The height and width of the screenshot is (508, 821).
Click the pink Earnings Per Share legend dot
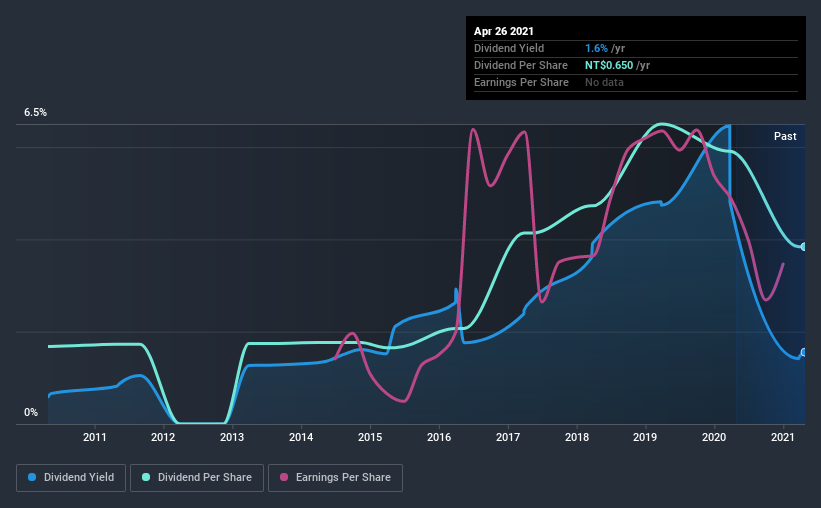point(284,477)
